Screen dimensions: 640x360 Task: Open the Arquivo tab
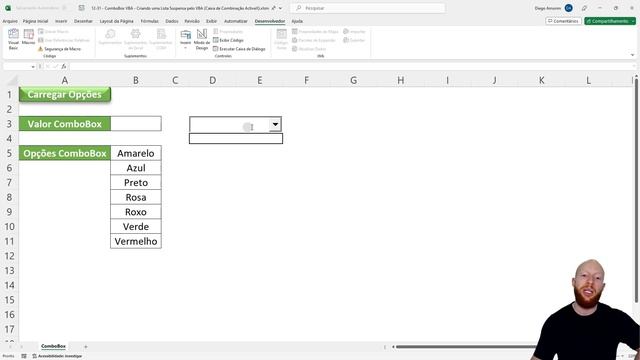point(10,21)
